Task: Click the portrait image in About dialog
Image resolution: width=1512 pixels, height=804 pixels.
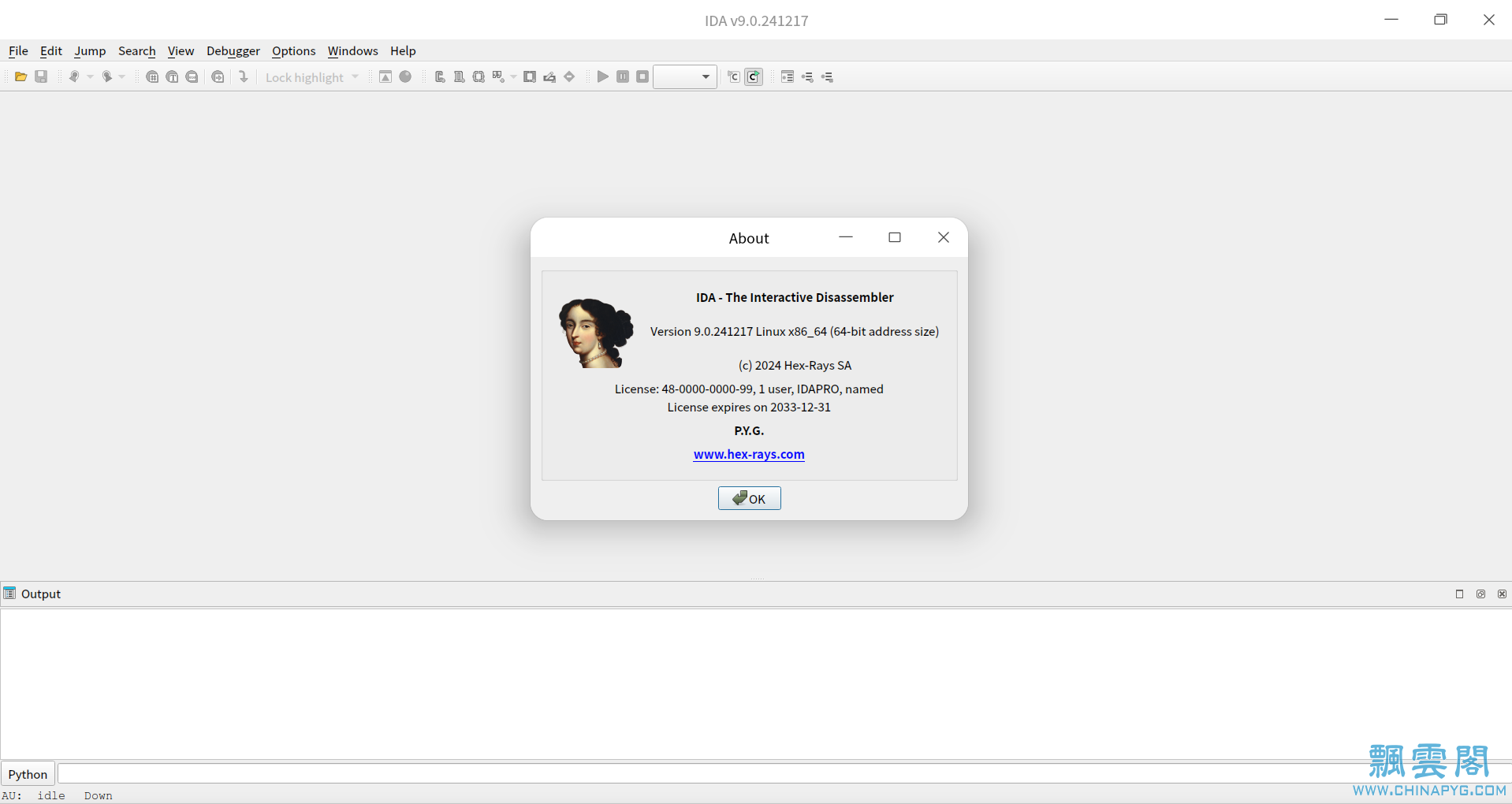Action: pos(596,333)
